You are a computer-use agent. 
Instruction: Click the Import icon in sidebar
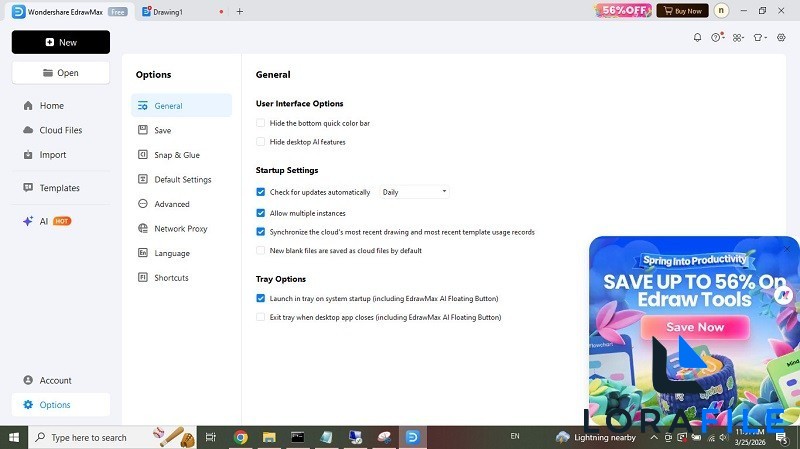pos(28,155)
